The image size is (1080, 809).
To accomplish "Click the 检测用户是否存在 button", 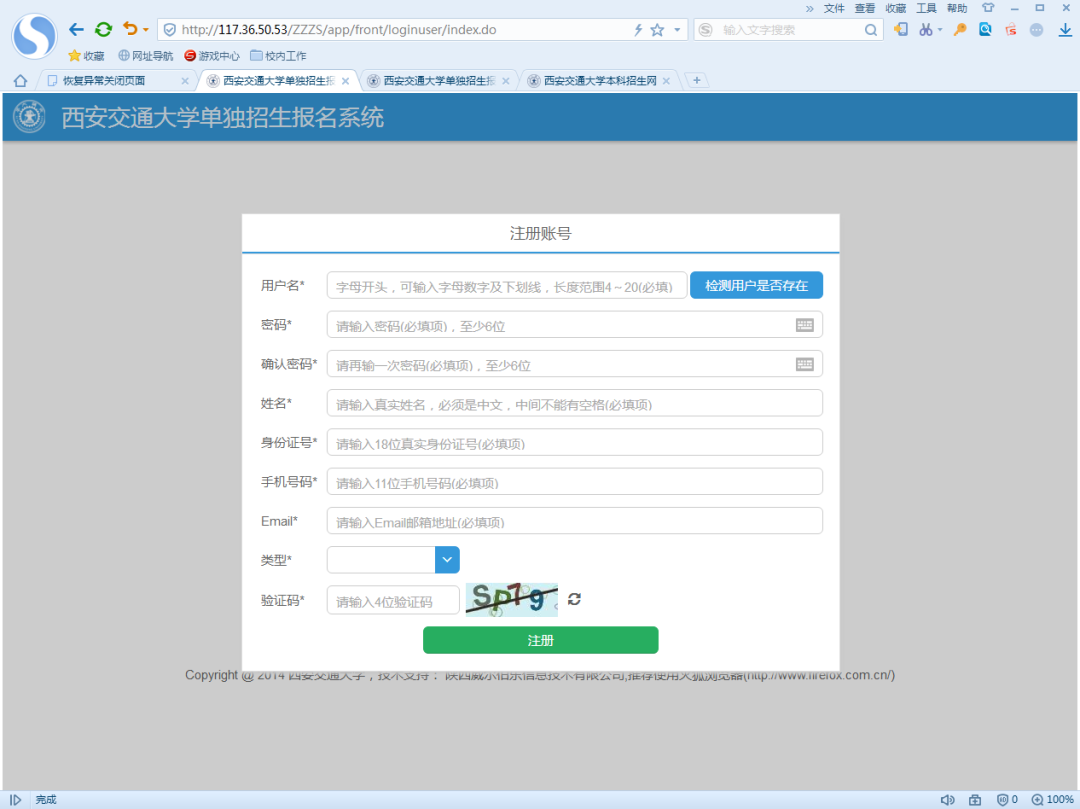I will 756,285.
